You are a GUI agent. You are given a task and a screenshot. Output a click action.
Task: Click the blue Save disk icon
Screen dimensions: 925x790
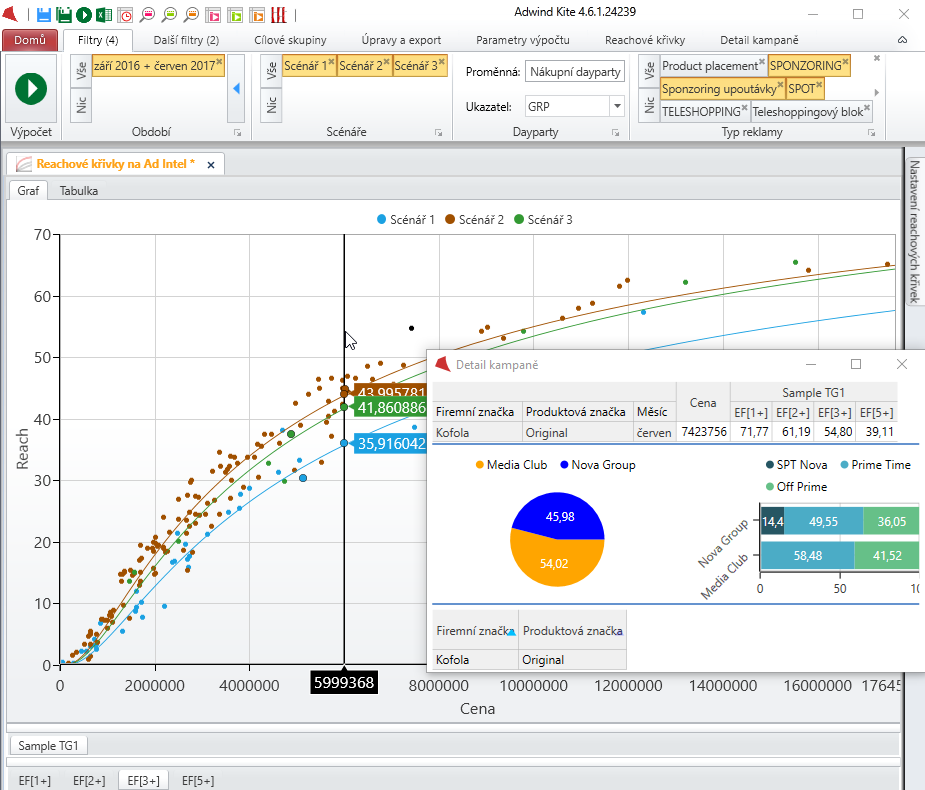pyautogui.click(x=44, y=14)
